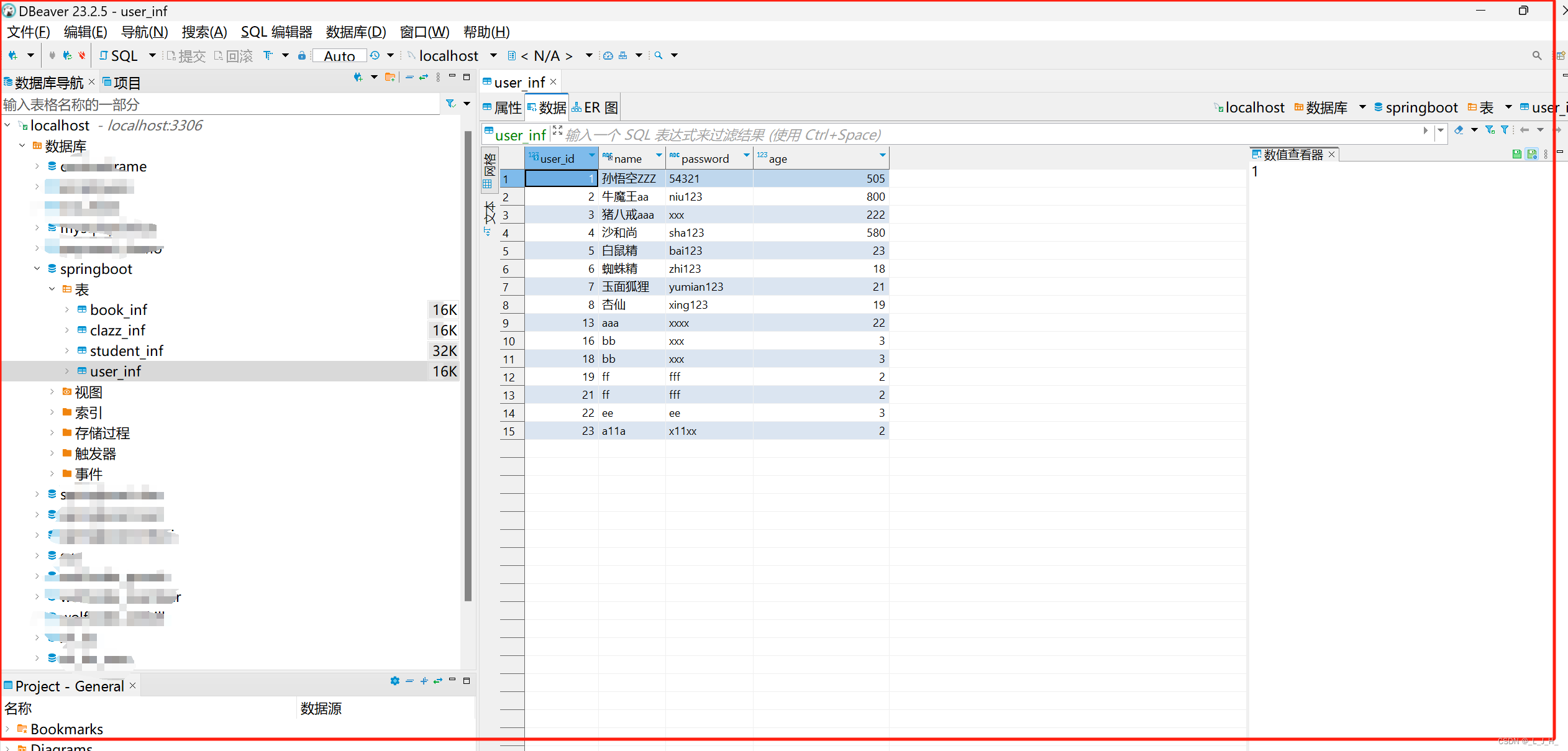Toggle the navigator filter settings icon
The width and height of the screenshot is (1568, 751).
(451, 104)
